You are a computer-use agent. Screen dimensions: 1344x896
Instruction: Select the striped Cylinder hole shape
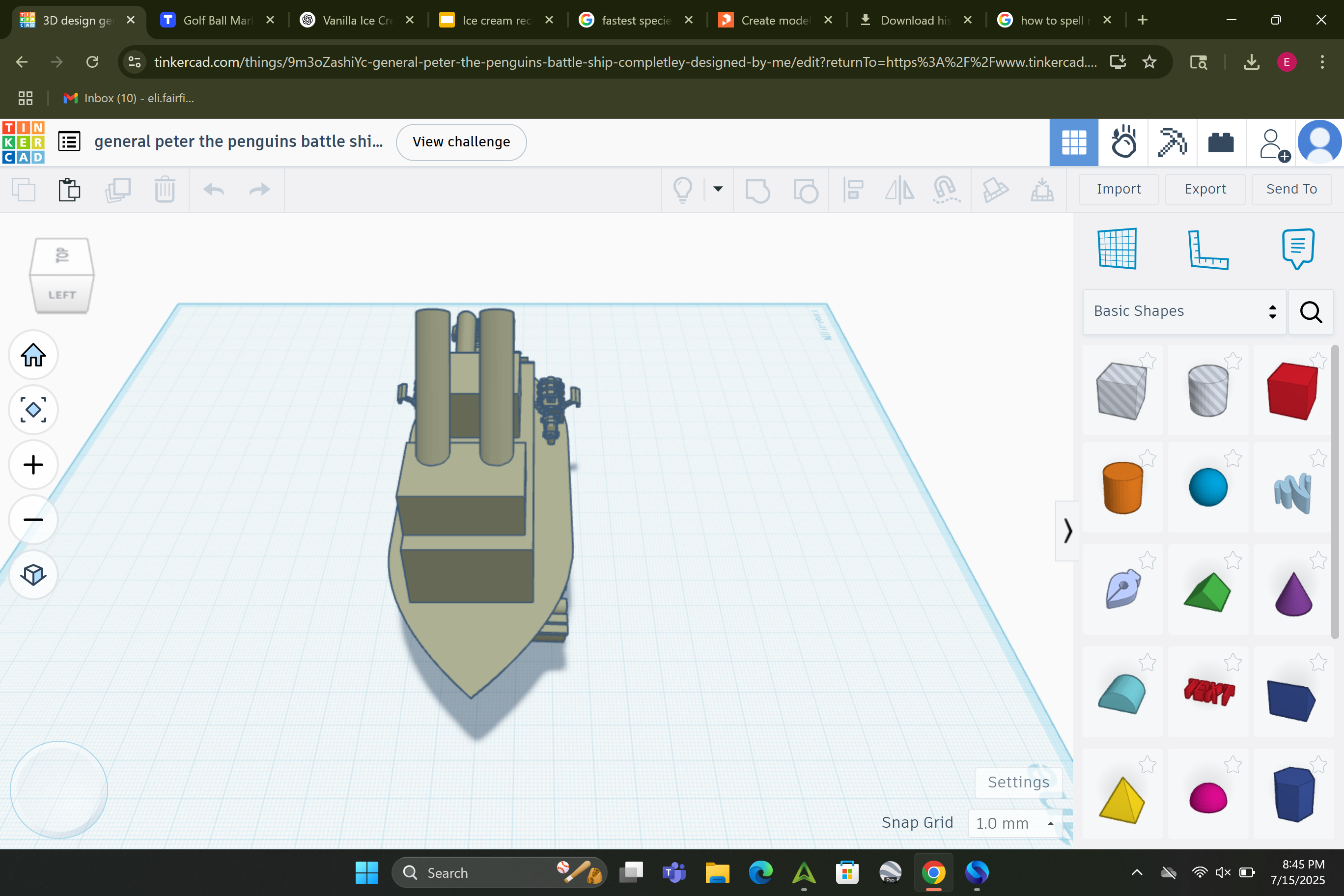(x=1207, y=391)
